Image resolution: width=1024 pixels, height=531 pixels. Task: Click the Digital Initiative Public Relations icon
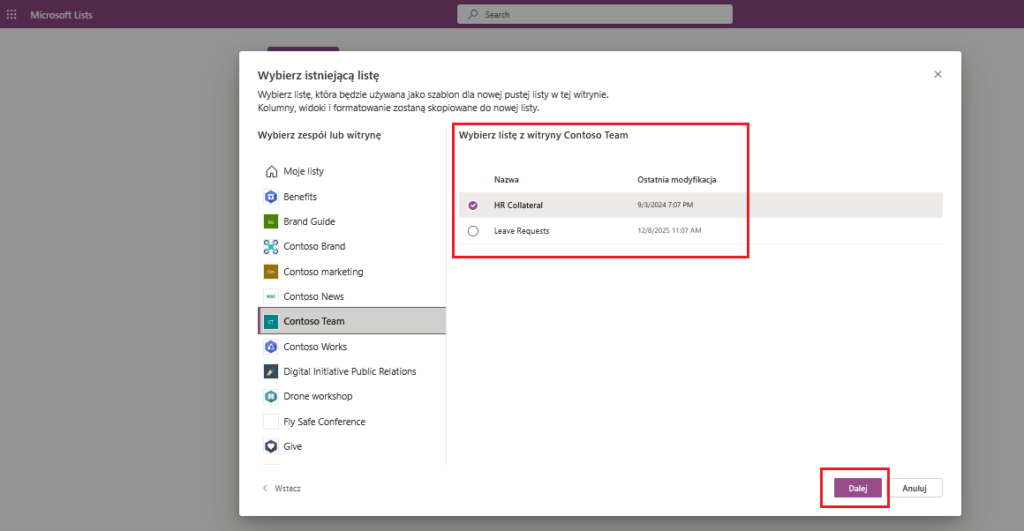(x=270, y=372)
